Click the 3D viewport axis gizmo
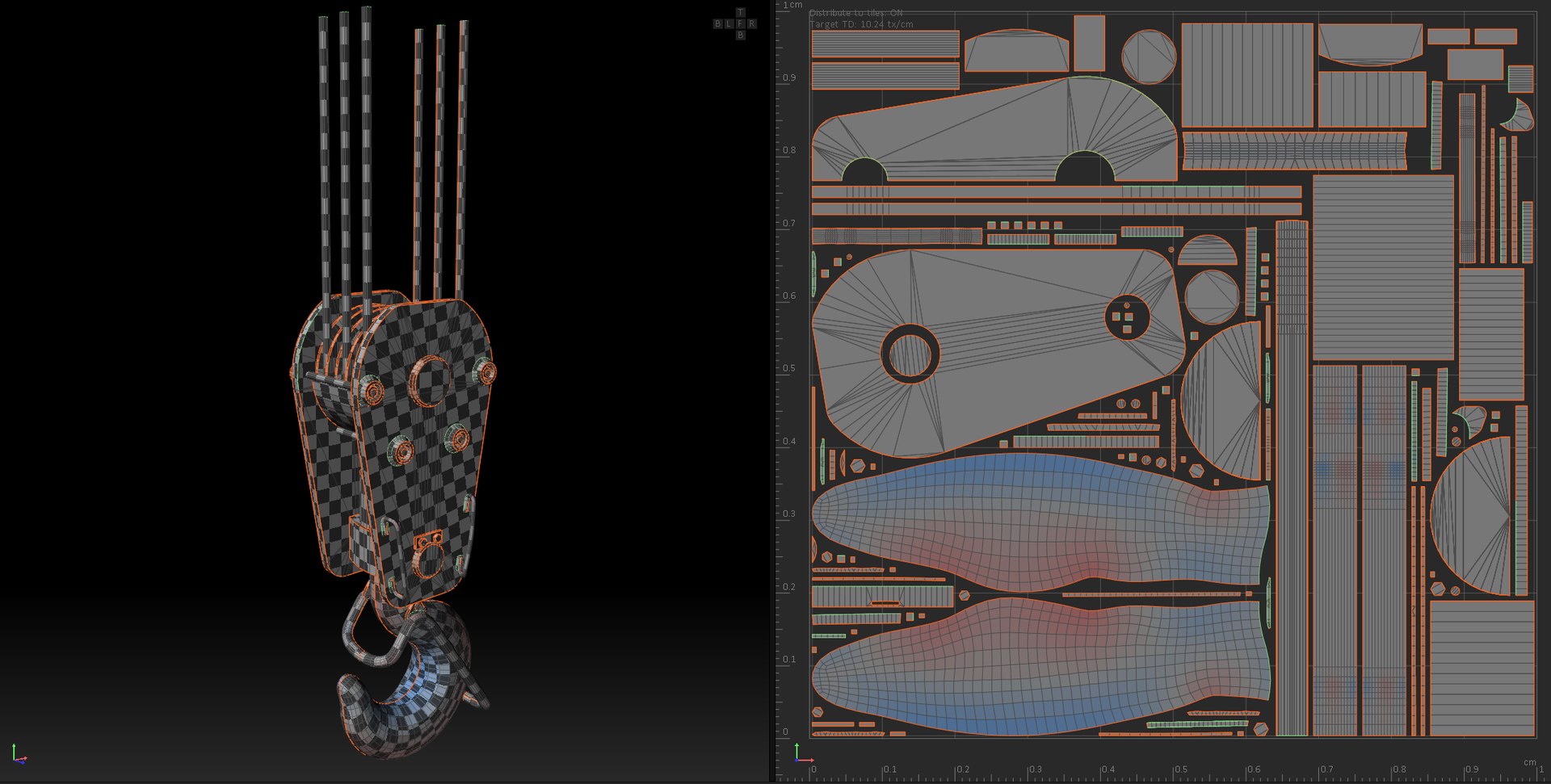Viewport: 1551px width, 784px height. point(19,754)
